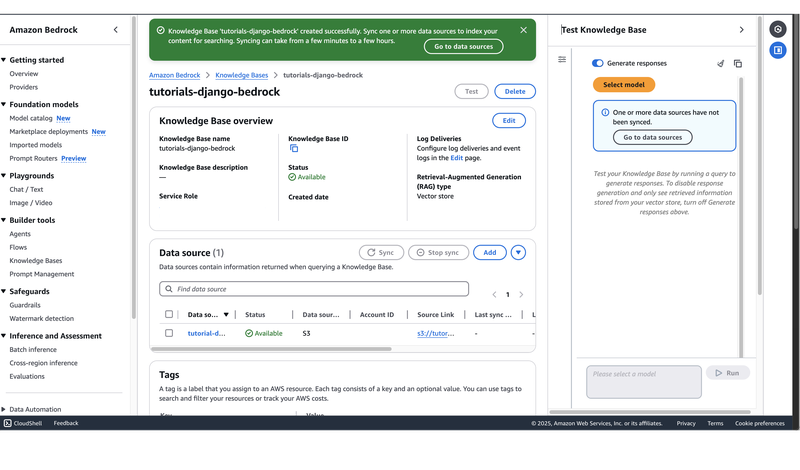The height and width of the screenshot is (470, 800).
Task: Expand the Data Automation section
Action: [4, 409]
